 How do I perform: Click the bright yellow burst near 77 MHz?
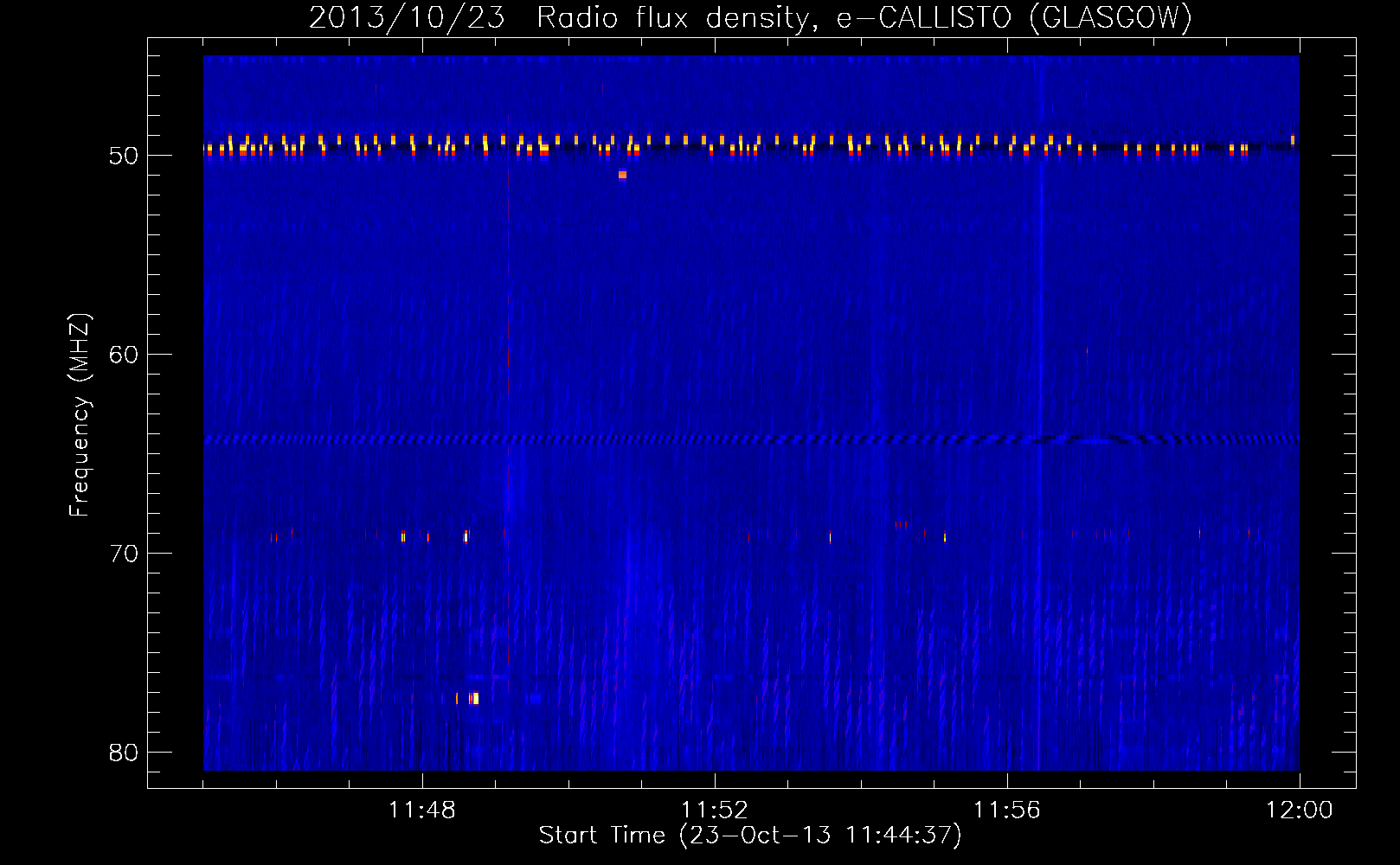473,698
